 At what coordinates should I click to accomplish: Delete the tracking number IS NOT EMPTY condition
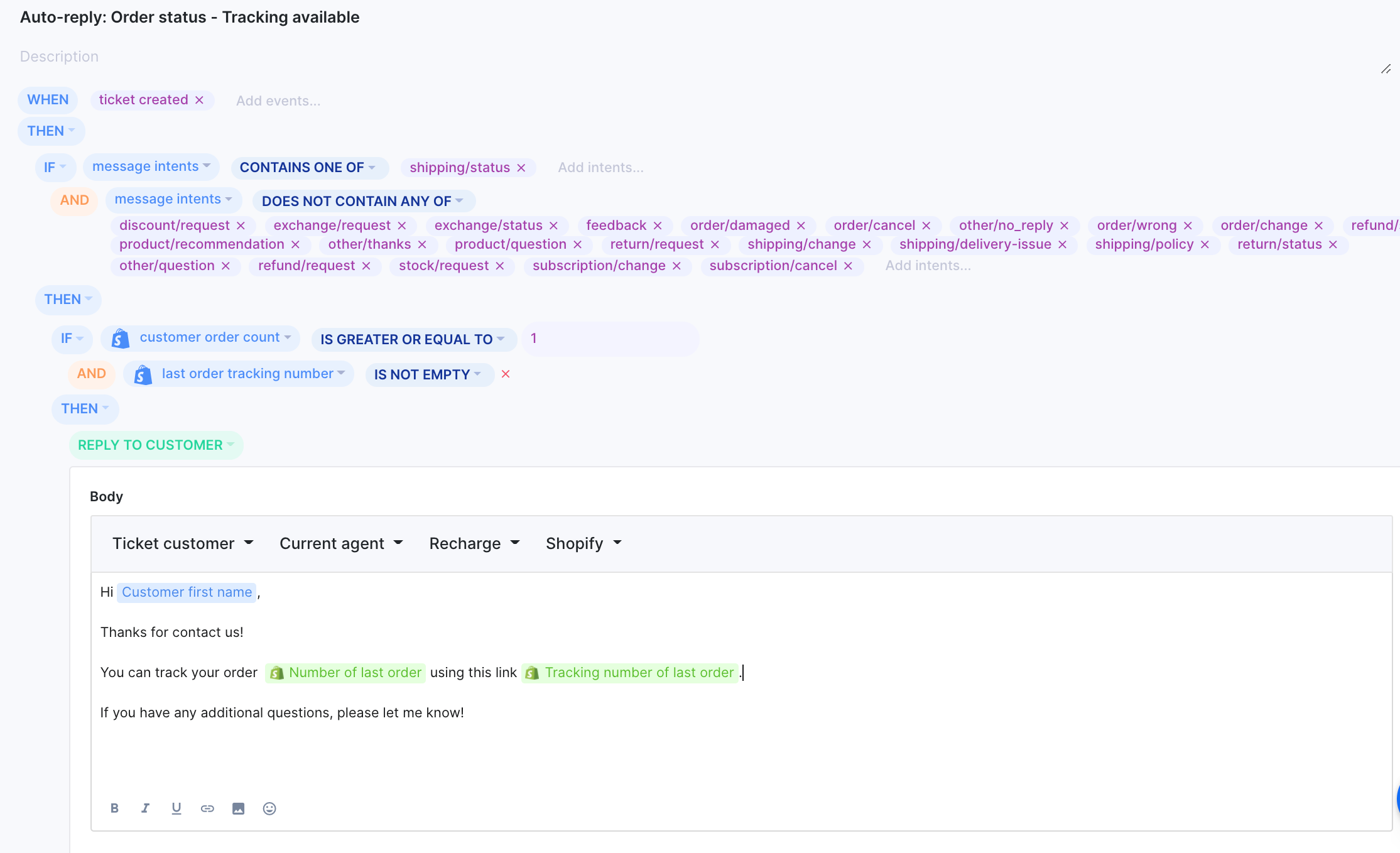[x=506, y=374]
